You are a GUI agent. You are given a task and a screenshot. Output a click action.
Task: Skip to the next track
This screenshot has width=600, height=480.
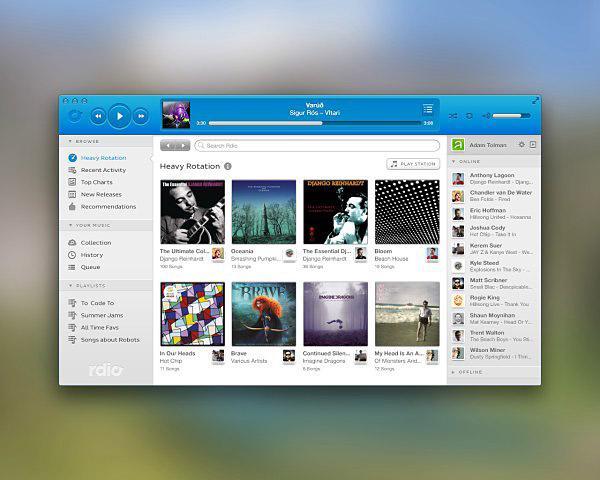(141, 116)
